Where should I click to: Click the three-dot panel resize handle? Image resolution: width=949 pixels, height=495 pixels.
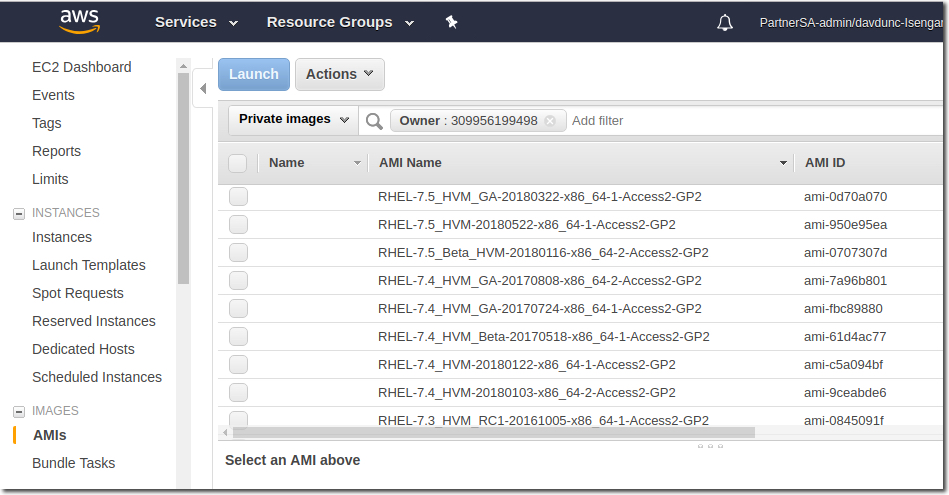coord(711,446)
